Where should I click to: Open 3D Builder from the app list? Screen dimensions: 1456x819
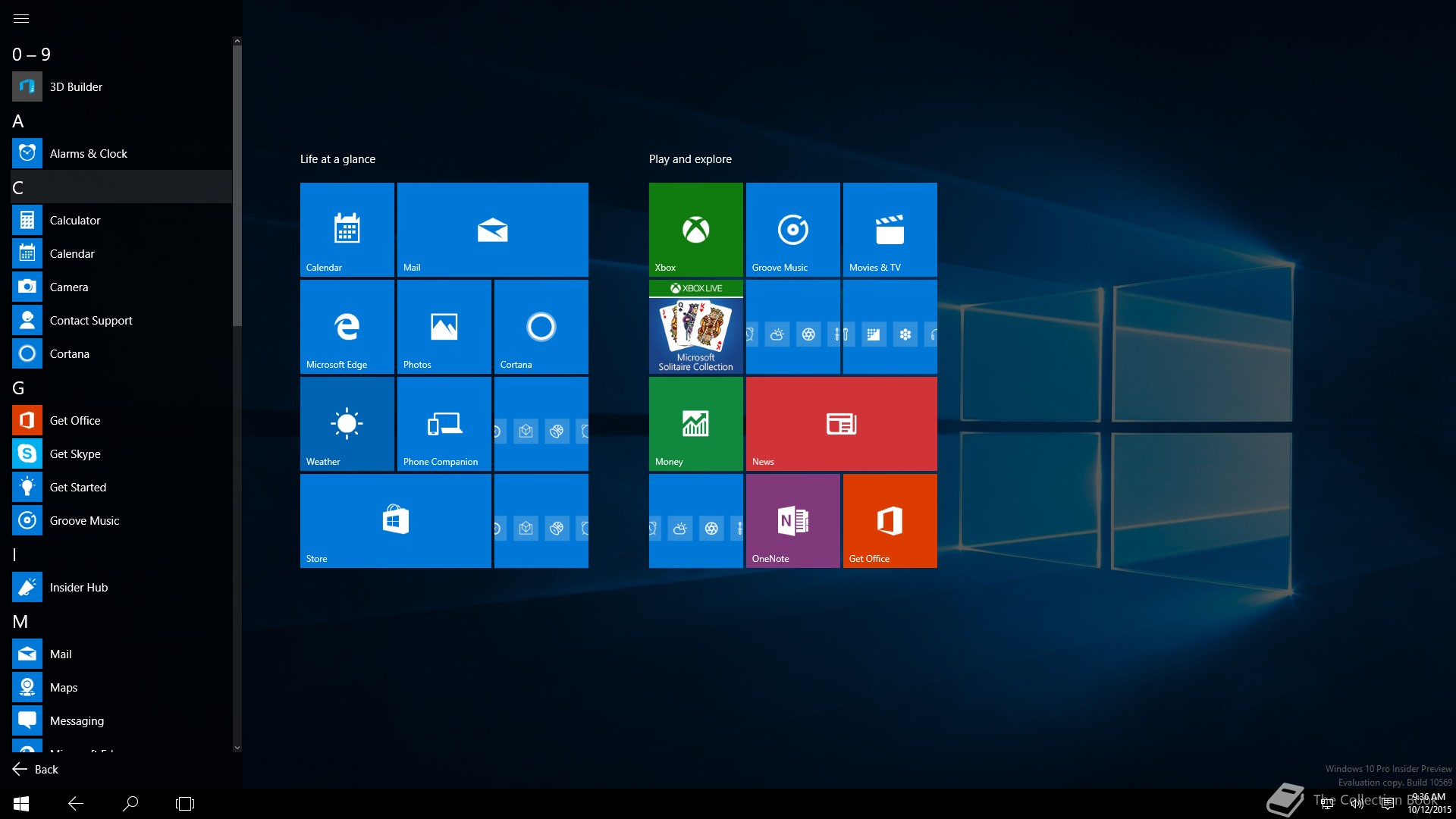tap(121, 86)
